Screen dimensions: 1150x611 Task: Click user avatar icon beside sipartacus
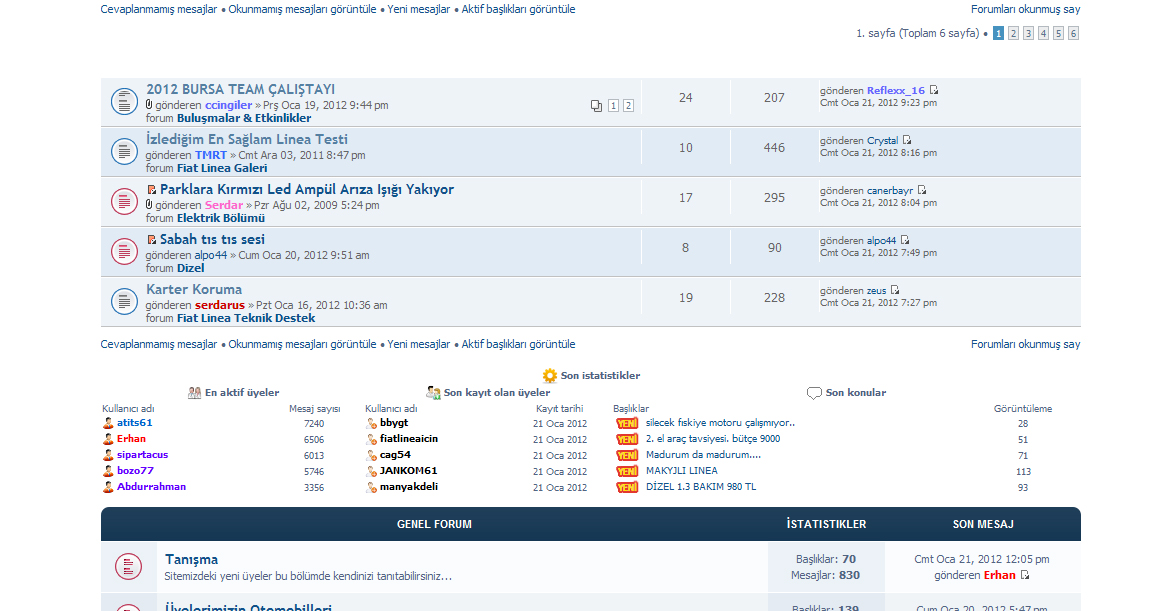pyautogui.click(x=108, y=455)
